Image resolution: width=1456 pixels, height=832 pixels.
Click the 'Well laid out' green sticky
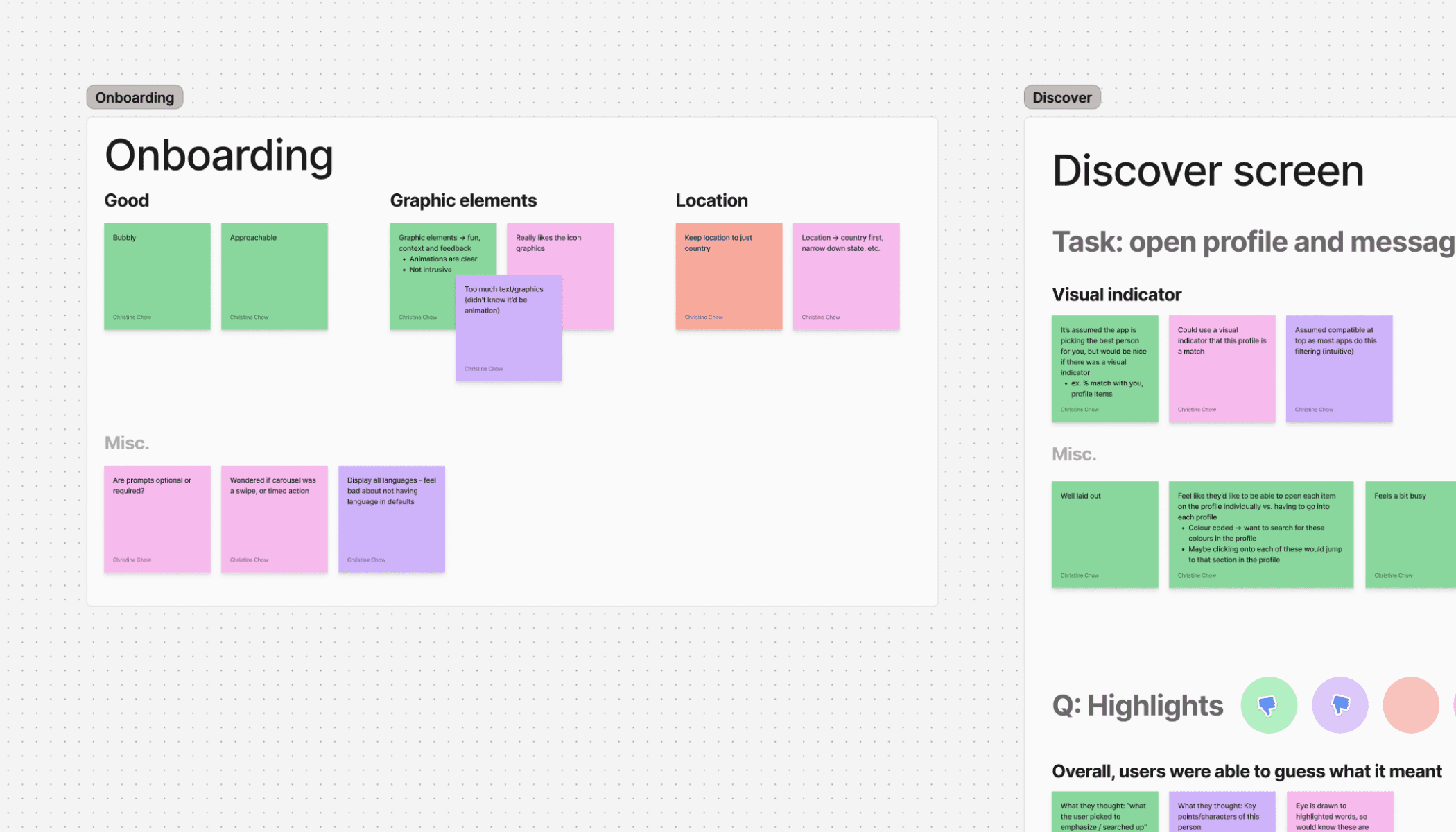tap(1104, 535)
